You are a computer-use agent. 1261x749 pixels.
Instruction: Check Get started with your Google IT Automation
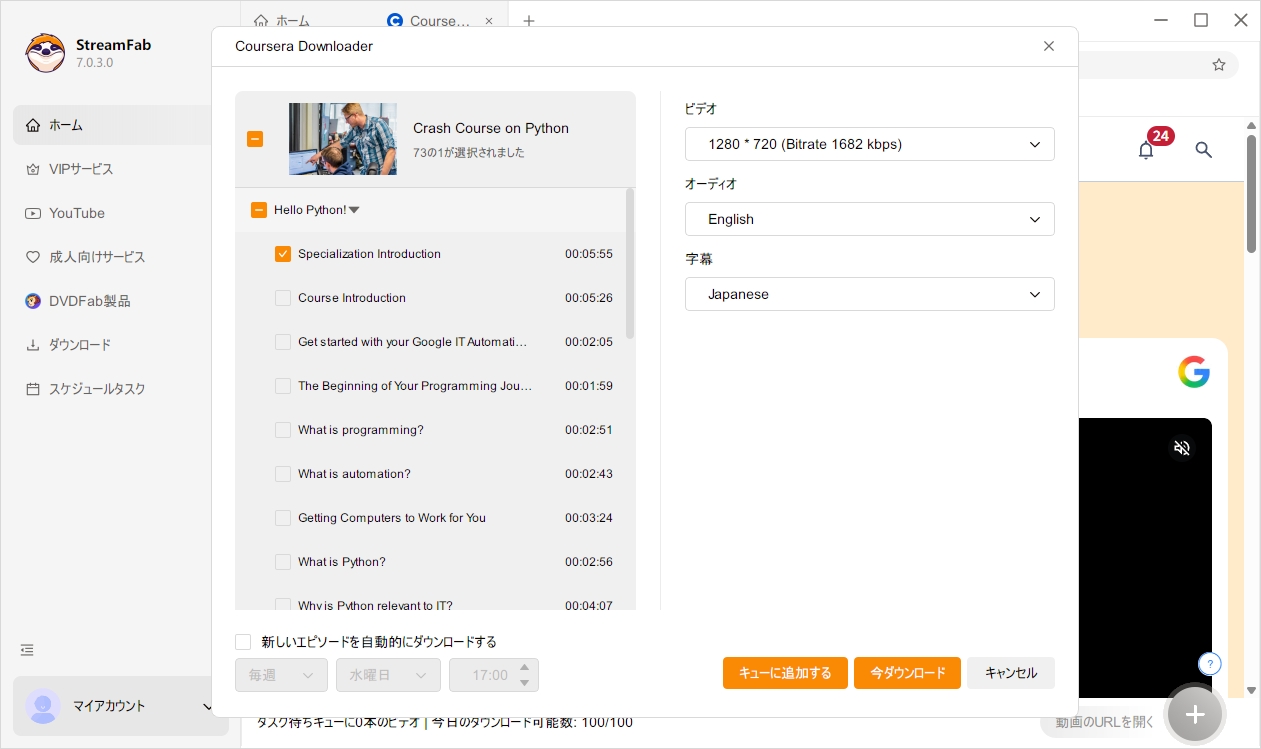coord(283,342)
